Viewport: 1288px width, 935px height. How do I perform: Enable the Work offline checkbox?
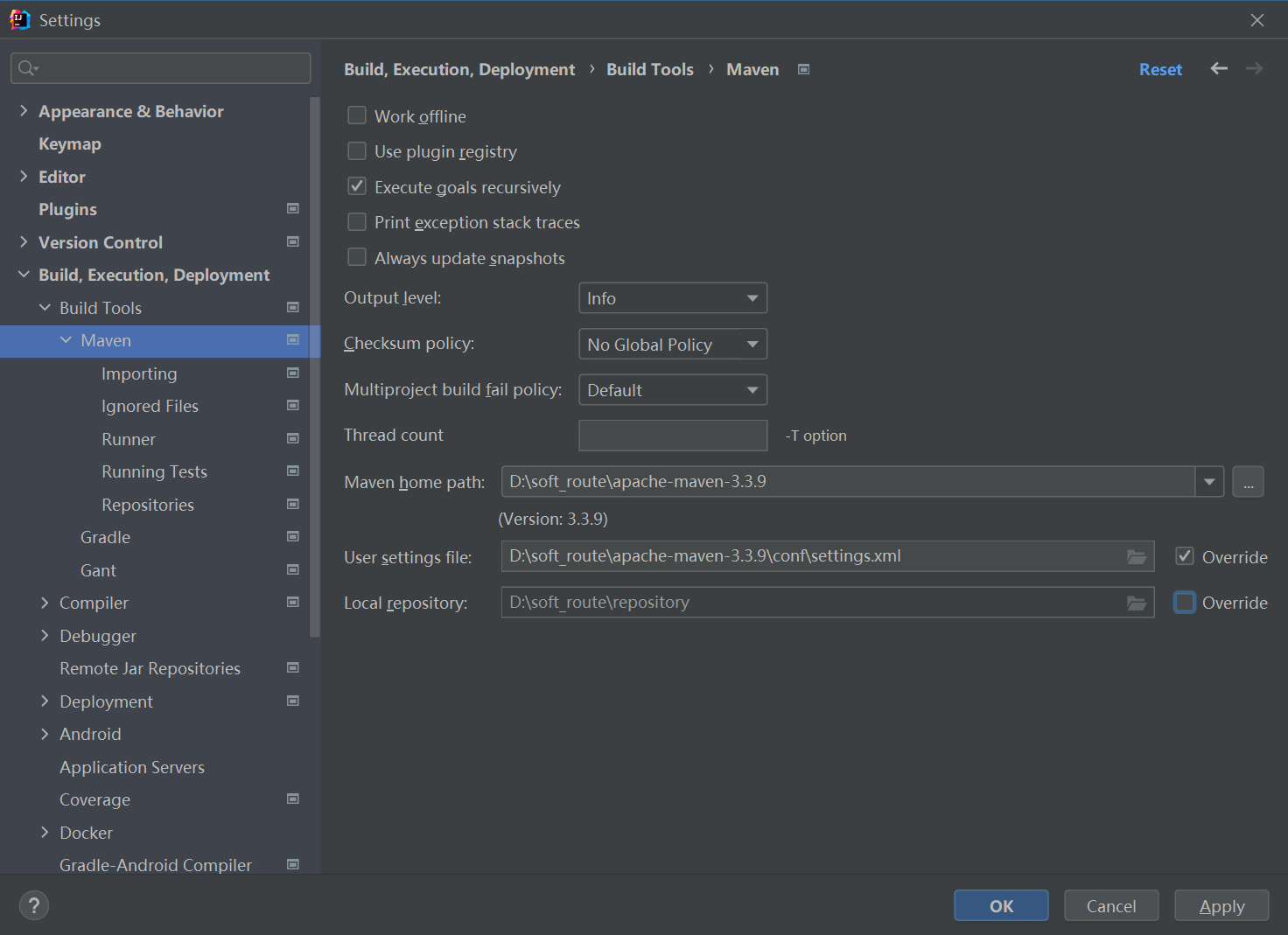click(357, 115)
